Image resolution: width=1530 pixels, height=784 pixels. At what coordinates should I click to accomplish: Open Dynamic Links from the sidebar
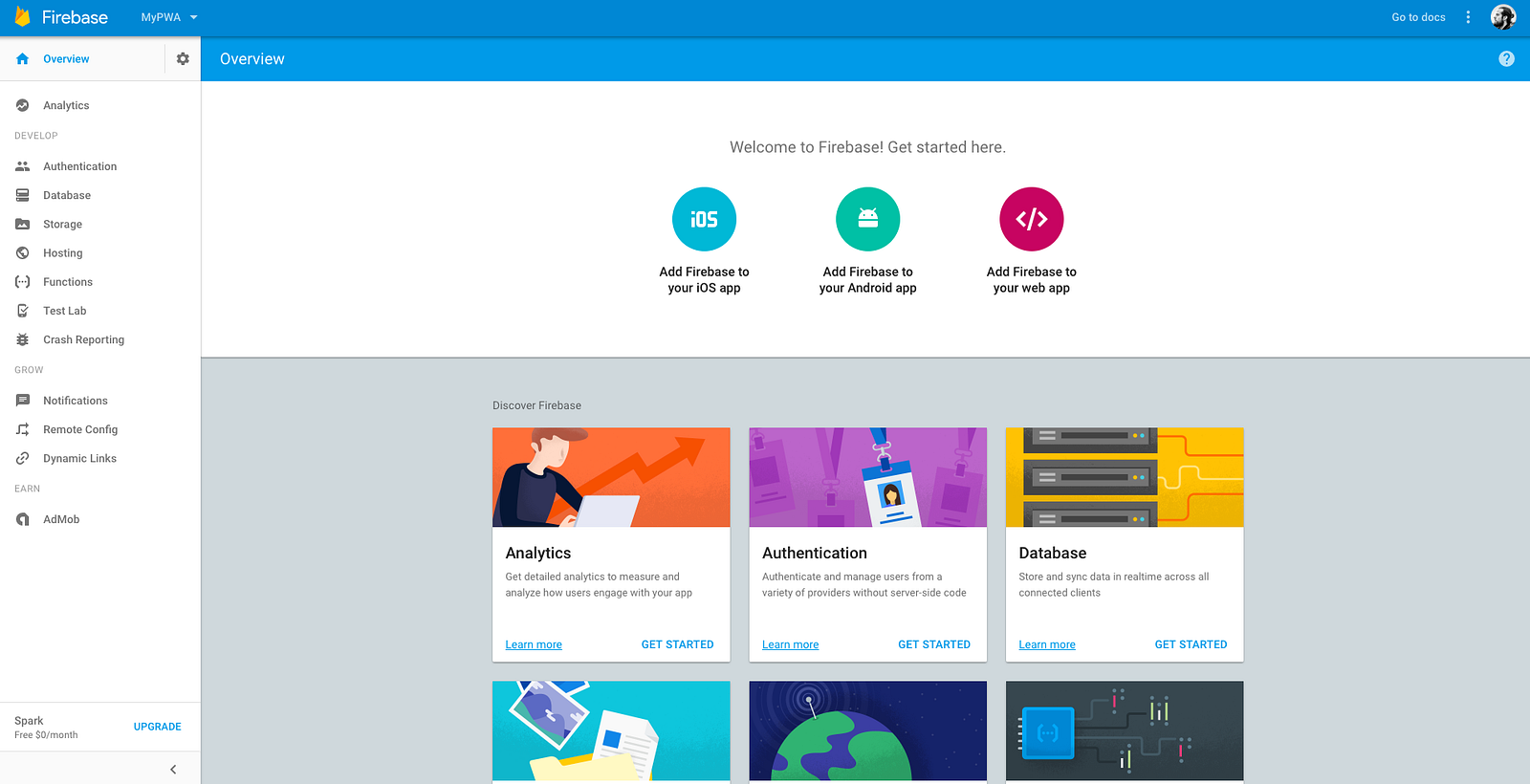pyautogui.click(x=79, y=459)
